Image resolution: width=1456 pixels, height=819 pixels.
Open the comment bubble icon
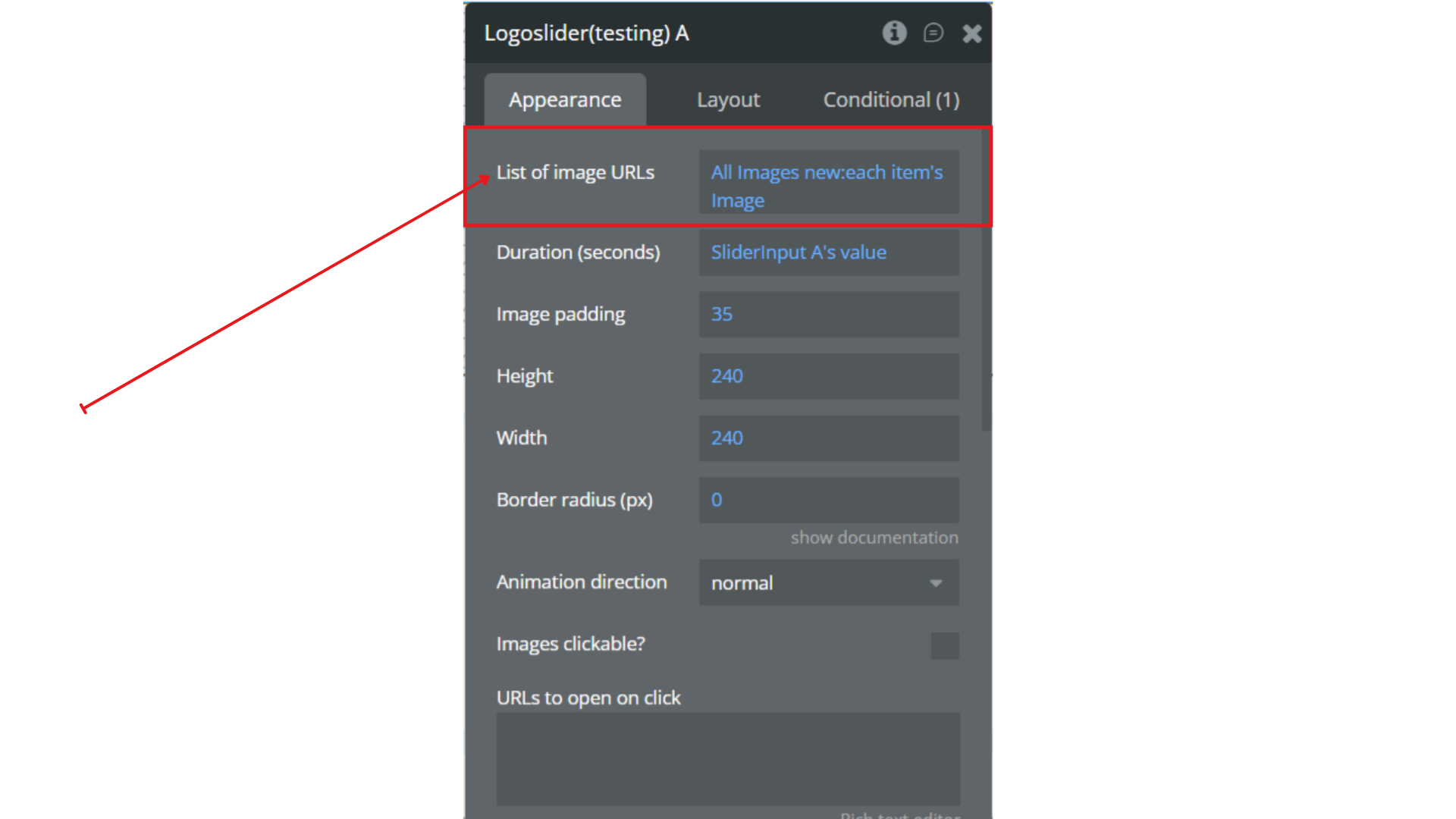click(x=933, y=33)
